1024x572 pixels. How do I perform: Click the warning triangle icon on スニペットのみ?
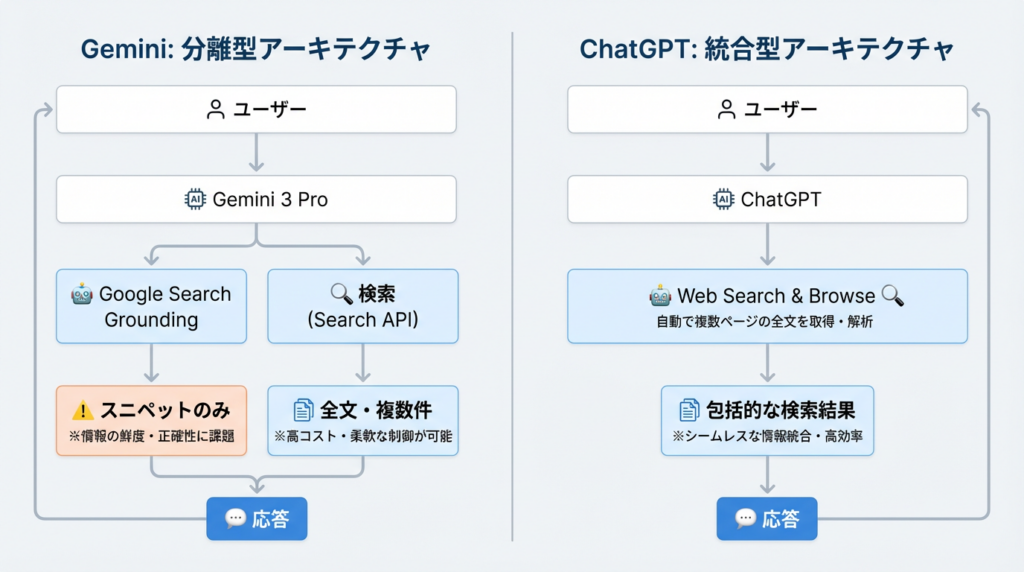pos(83,410)
